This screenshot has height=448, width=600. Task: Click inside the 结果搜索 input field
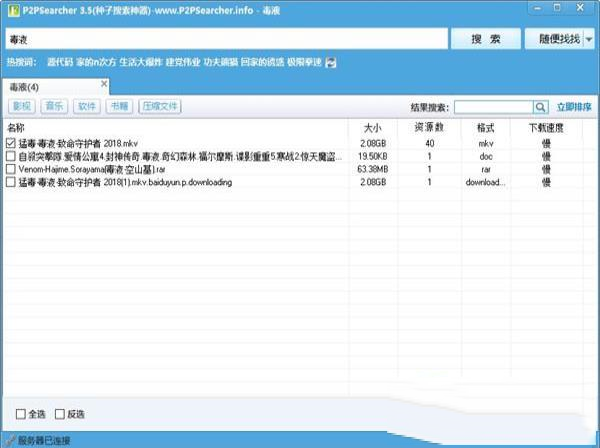pos(492,107)
